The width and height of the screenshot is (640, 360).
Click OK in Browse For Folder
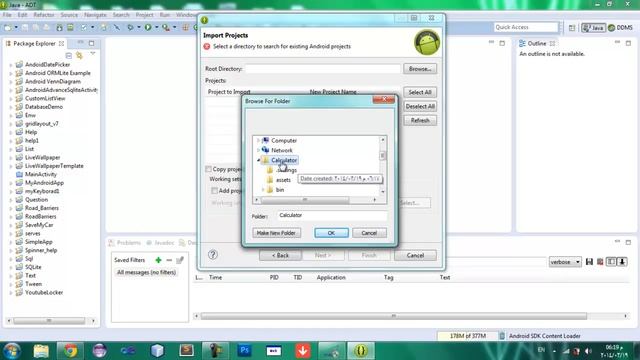pos(331,233)
